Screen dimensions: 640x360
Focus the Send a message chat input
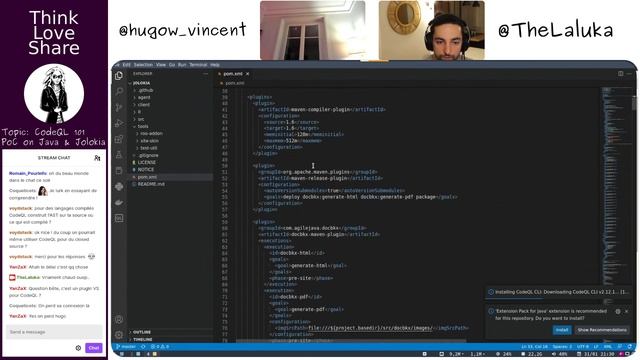[54, 332]
